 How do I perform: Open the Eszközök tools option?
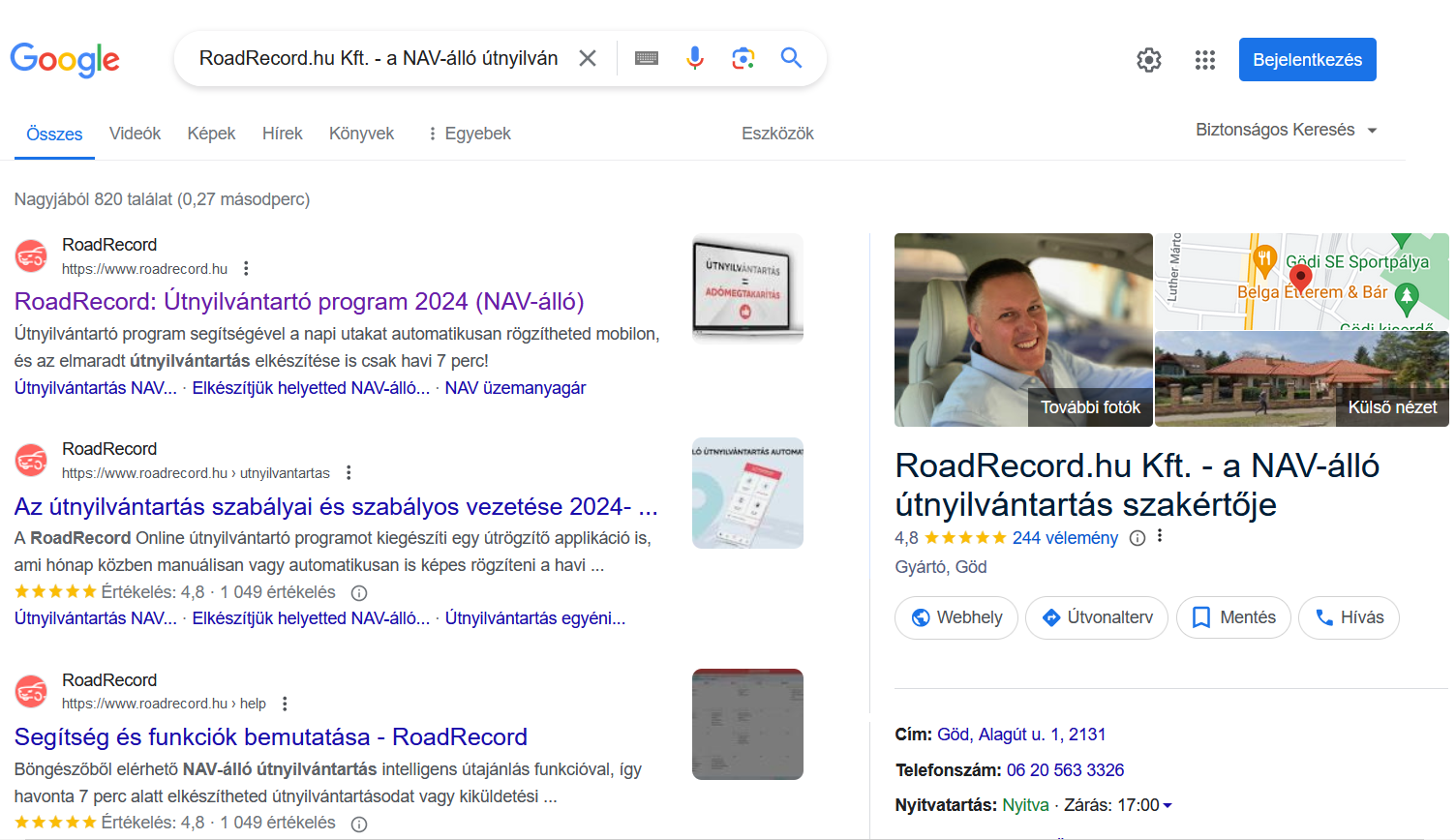777,134
